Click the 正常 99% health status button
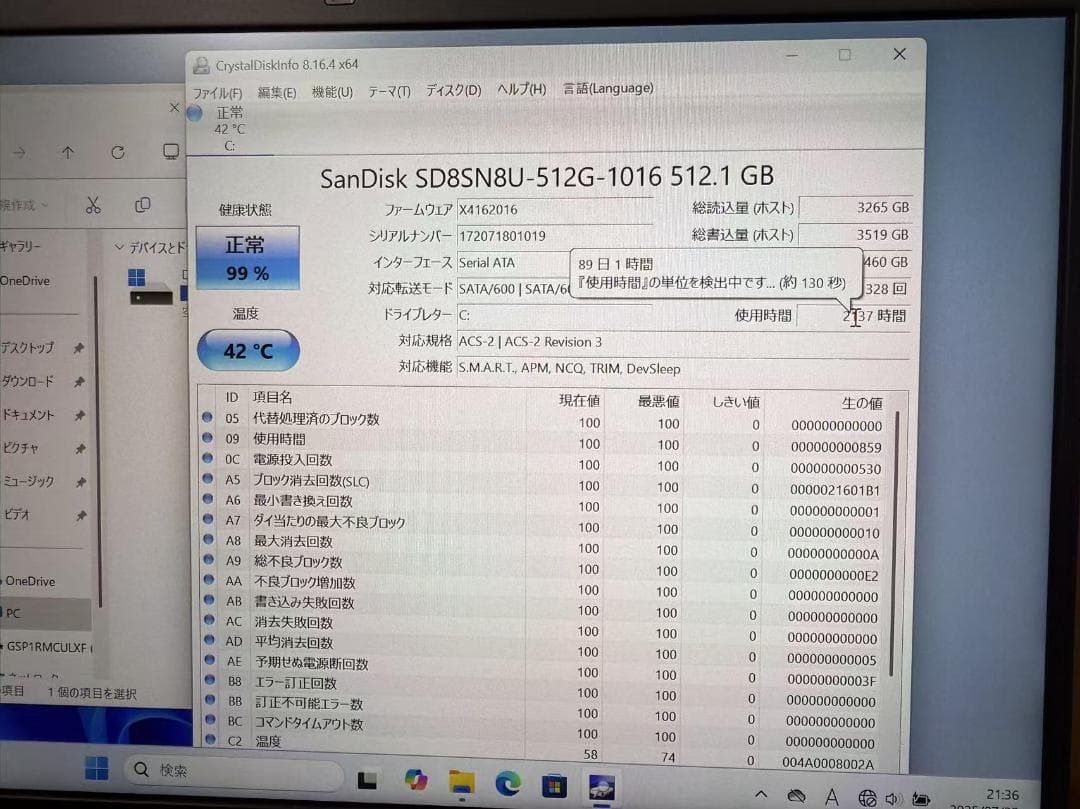 pos(246,257)
